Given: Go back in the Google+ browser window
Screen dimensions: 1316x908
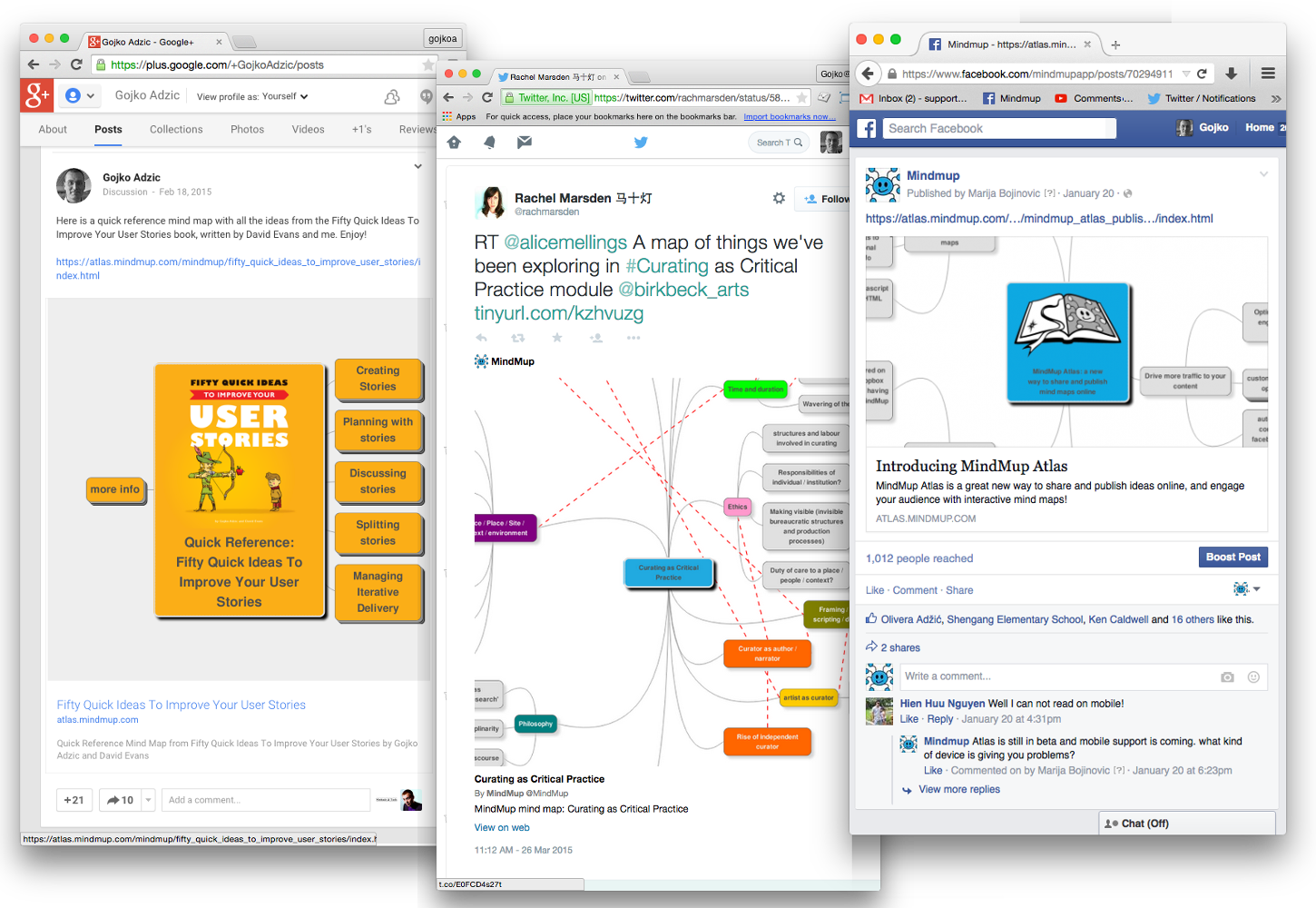Looking at the screenshot, I should (34, 64).
